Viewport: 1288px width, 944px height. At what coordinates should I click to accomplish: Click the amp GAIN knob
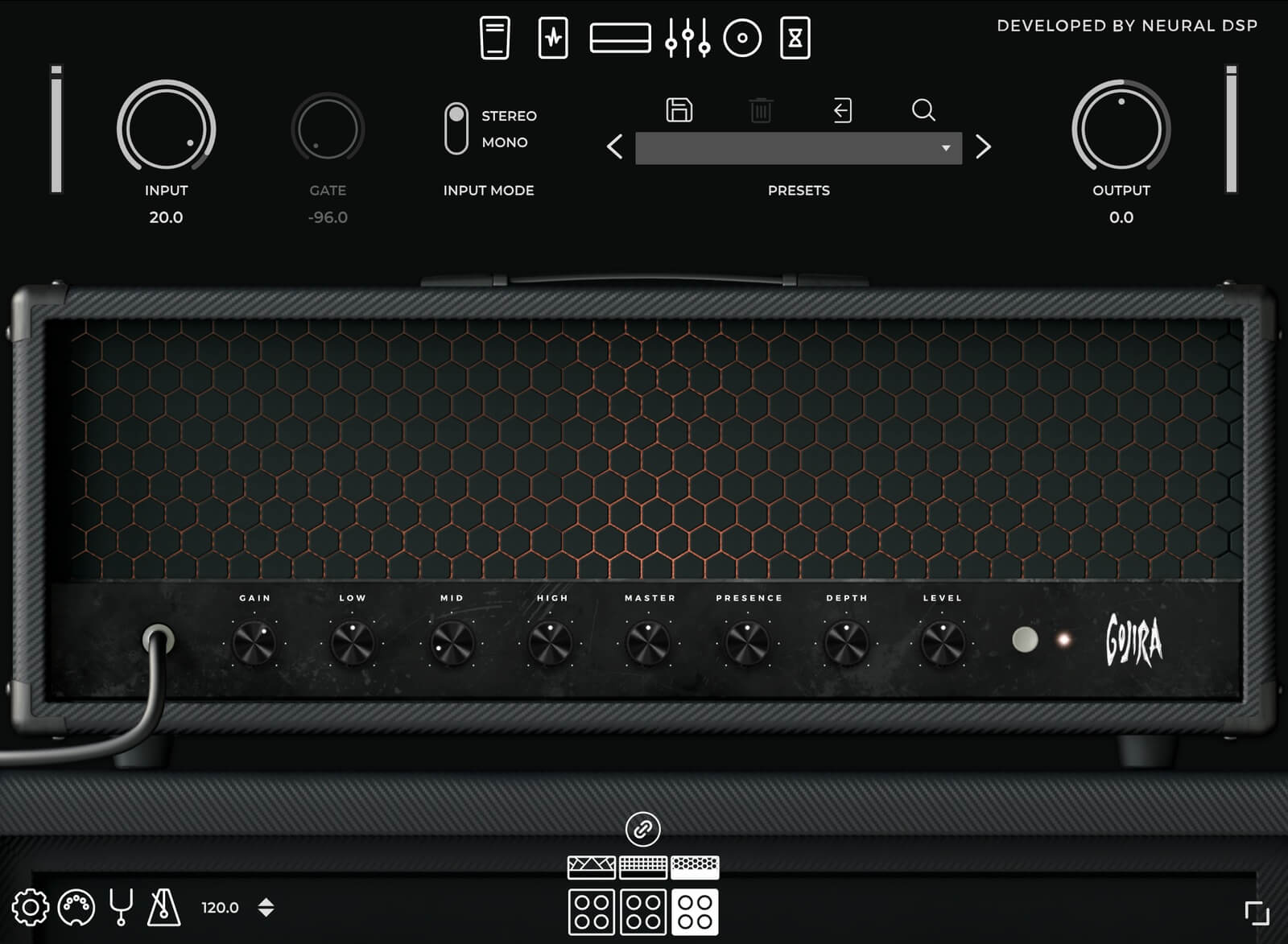tap(254, 644)
